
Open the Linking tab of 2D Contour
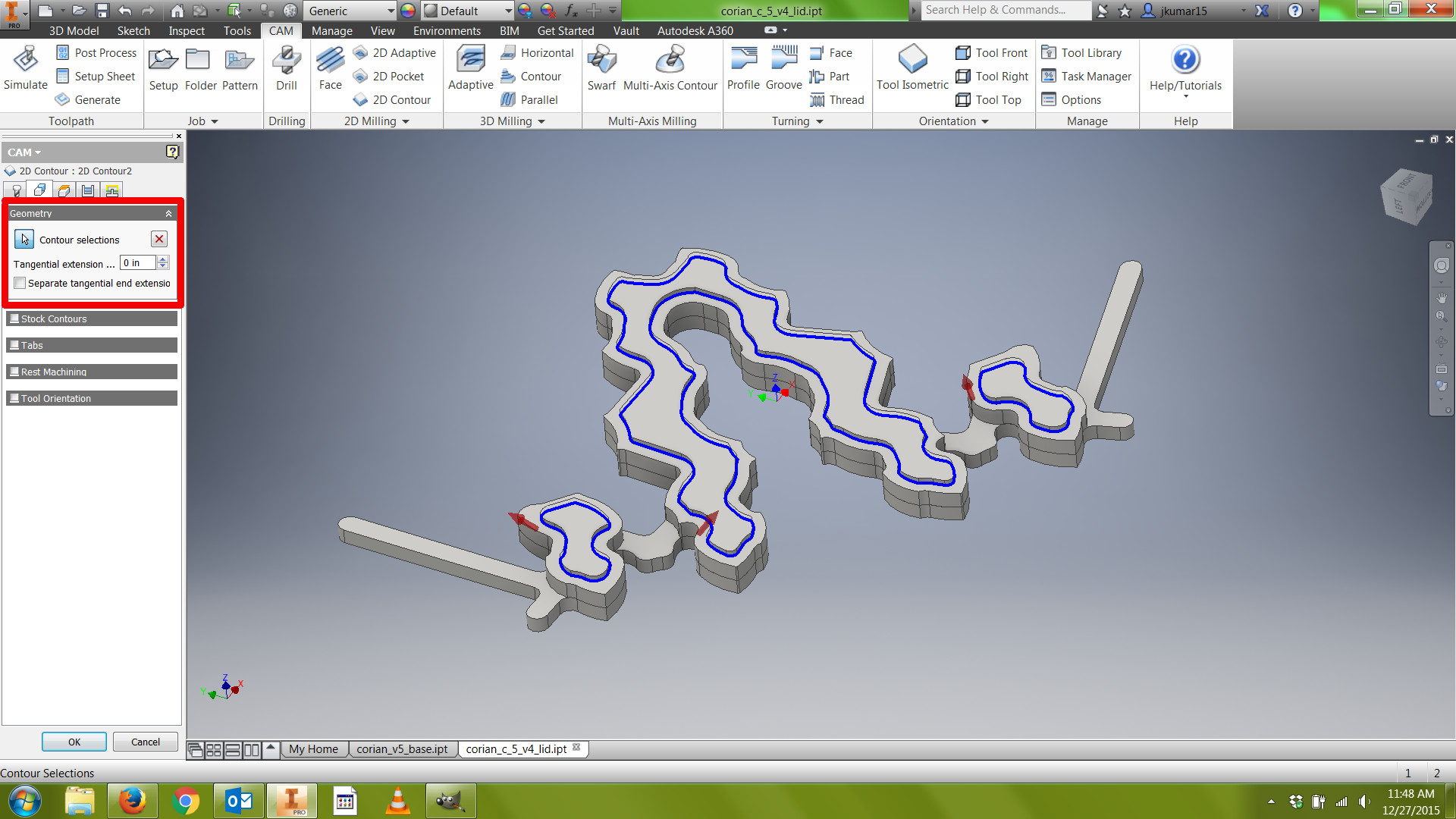point(112,190)
